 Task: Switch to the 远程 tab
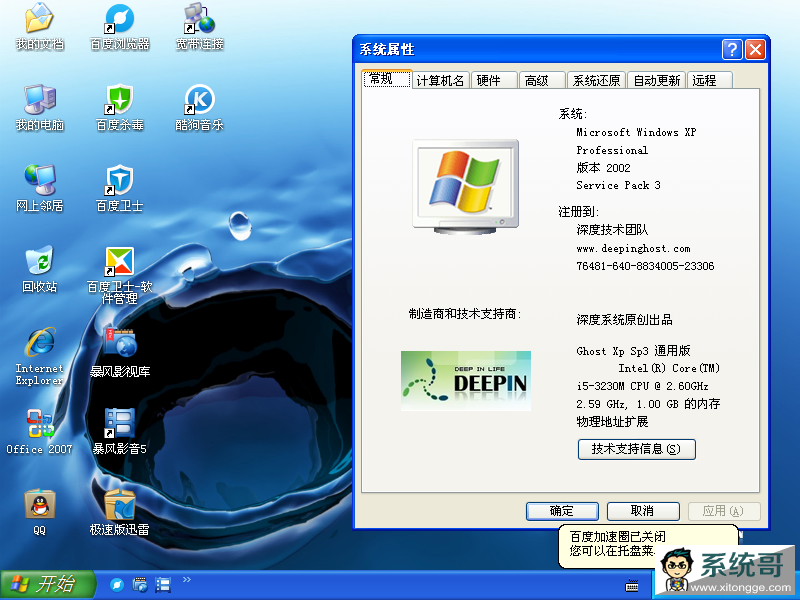point(710,81)
